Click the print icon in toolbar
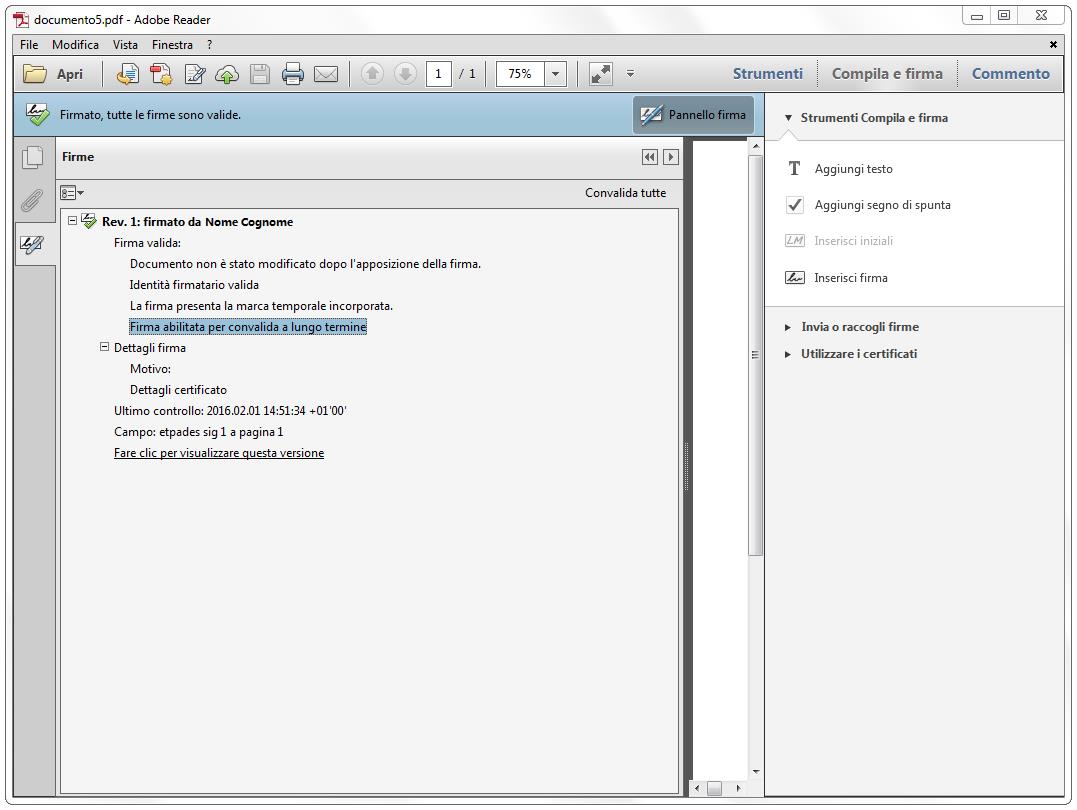The width and height of the screenshot is (1077, 810). click(x=292, y=74)
